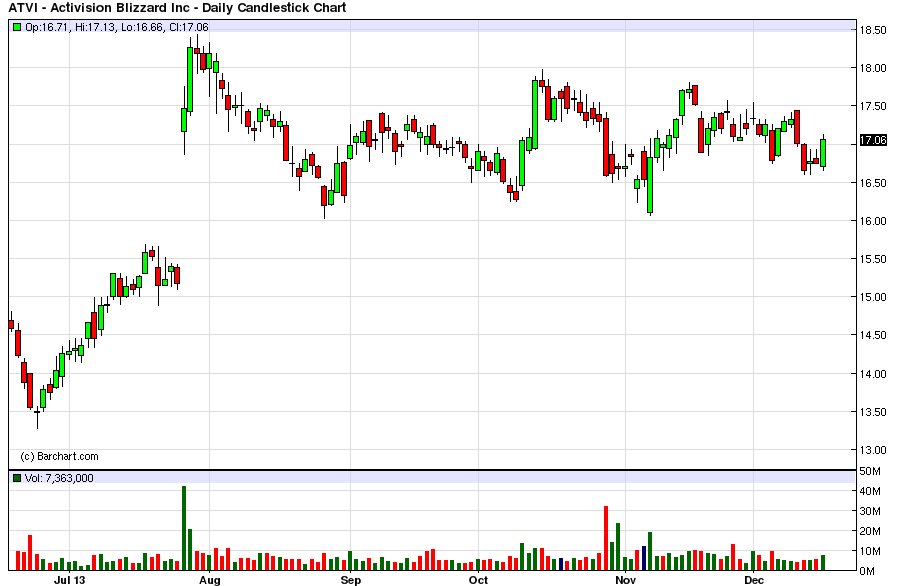The width and height of the screenshot is (899, 586).
Task: Click the 0M volume axis label
Action: click(868, 571)
